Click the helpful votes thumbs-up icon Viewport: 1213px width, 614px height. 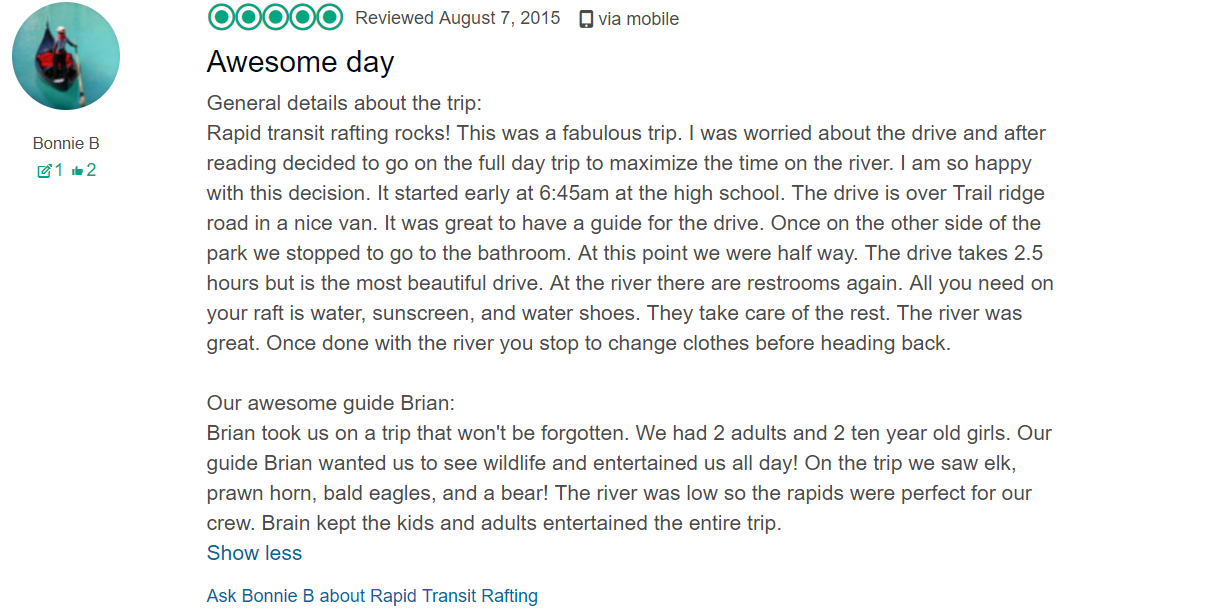pyautogui.click(x=77, y=171)
